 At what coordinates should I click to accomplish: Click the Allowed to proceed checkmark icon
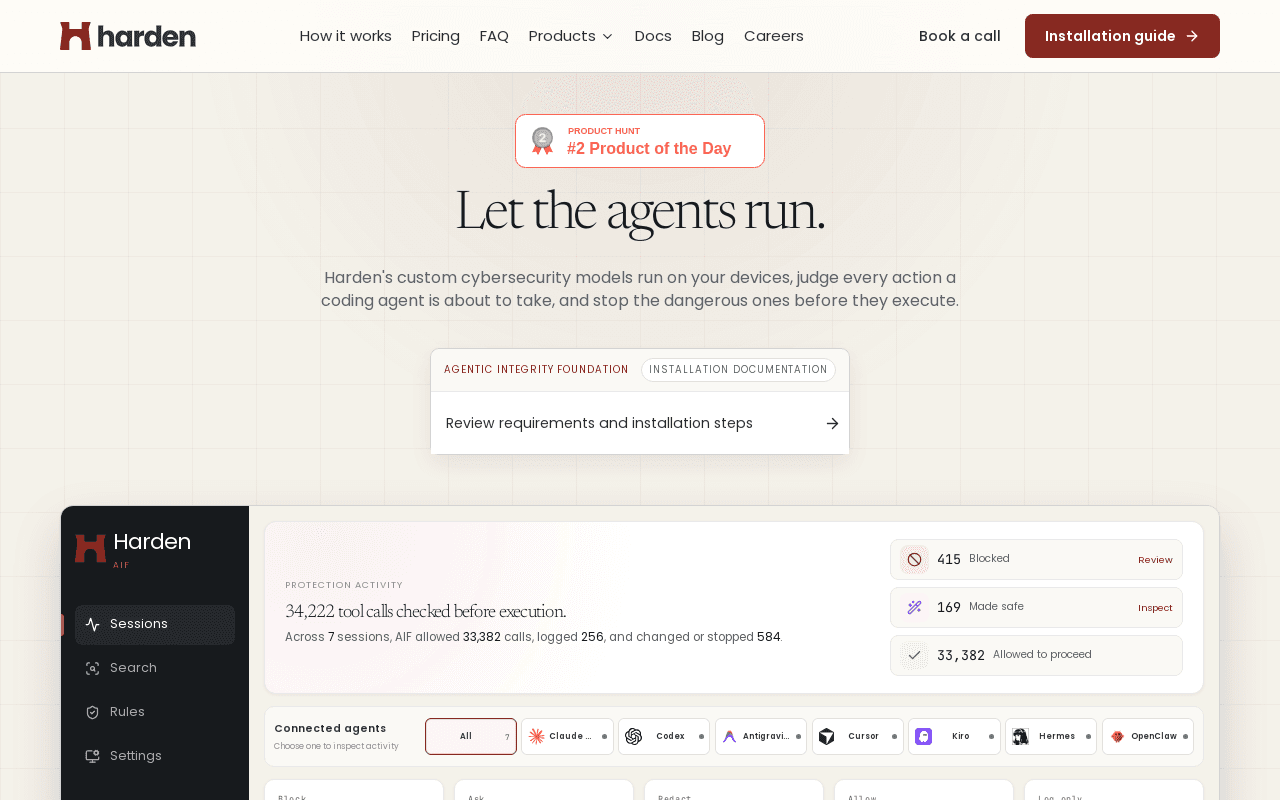pyautogui.click(x=914, y=655)
